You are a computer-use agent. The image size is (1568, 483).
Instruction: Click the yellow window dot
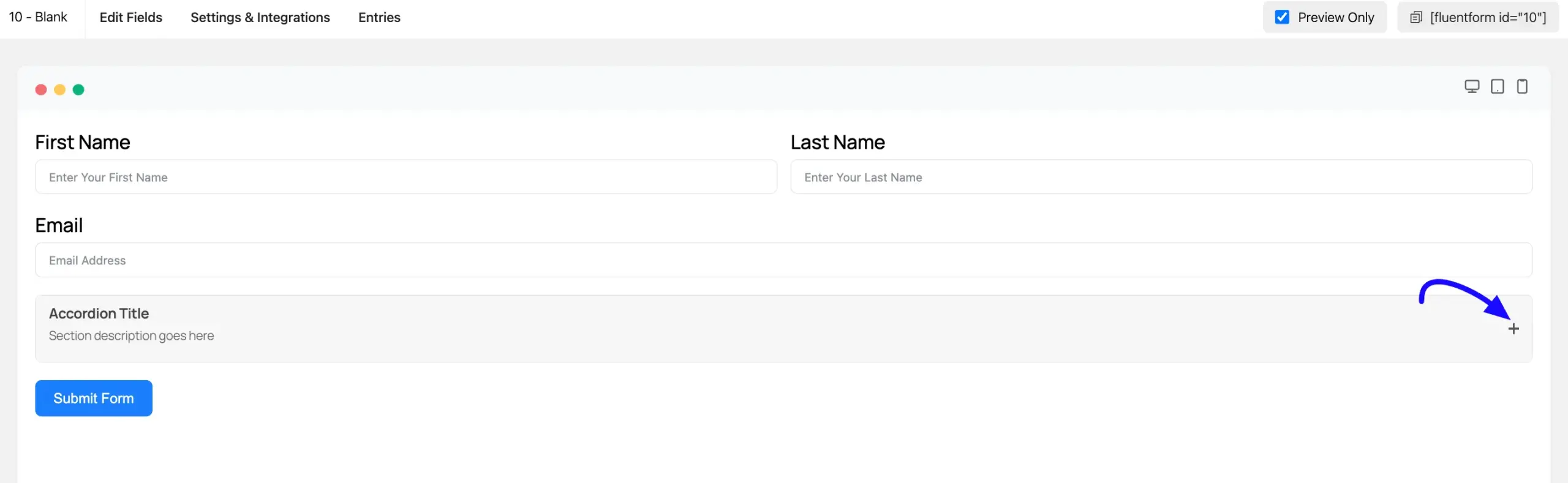point(60,90)
